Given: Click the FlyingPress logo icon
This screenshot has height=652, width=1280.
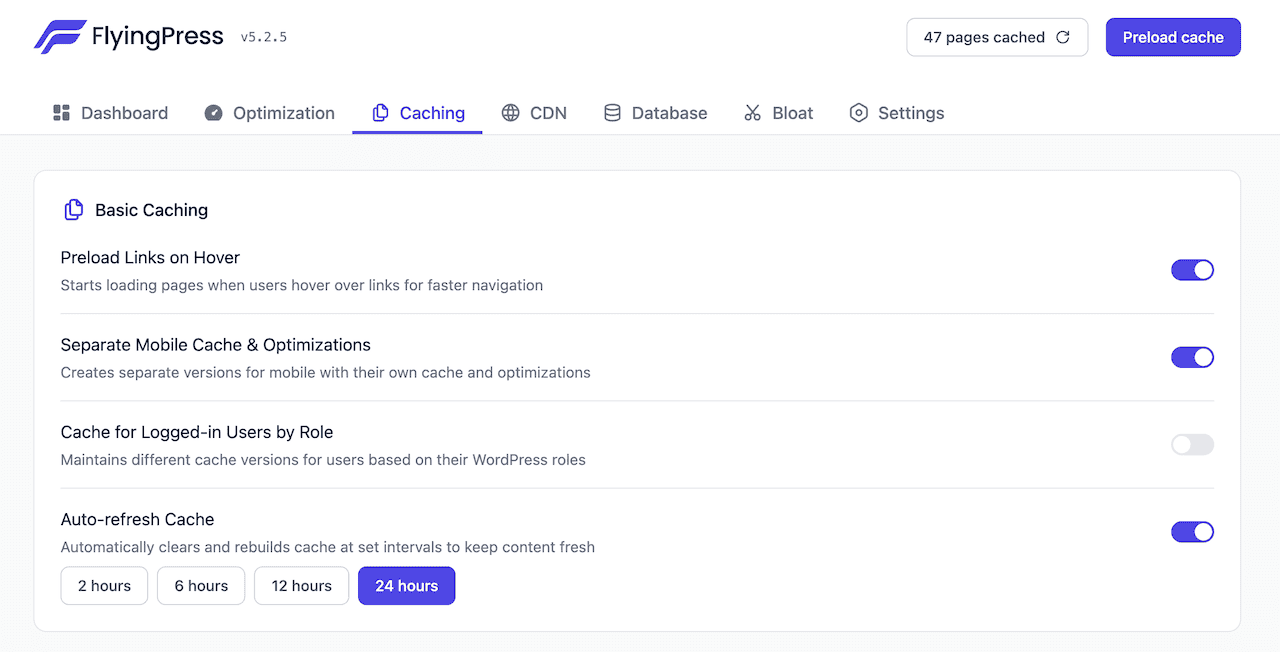Looking at the screenshot, I should [x=58, y=36].
